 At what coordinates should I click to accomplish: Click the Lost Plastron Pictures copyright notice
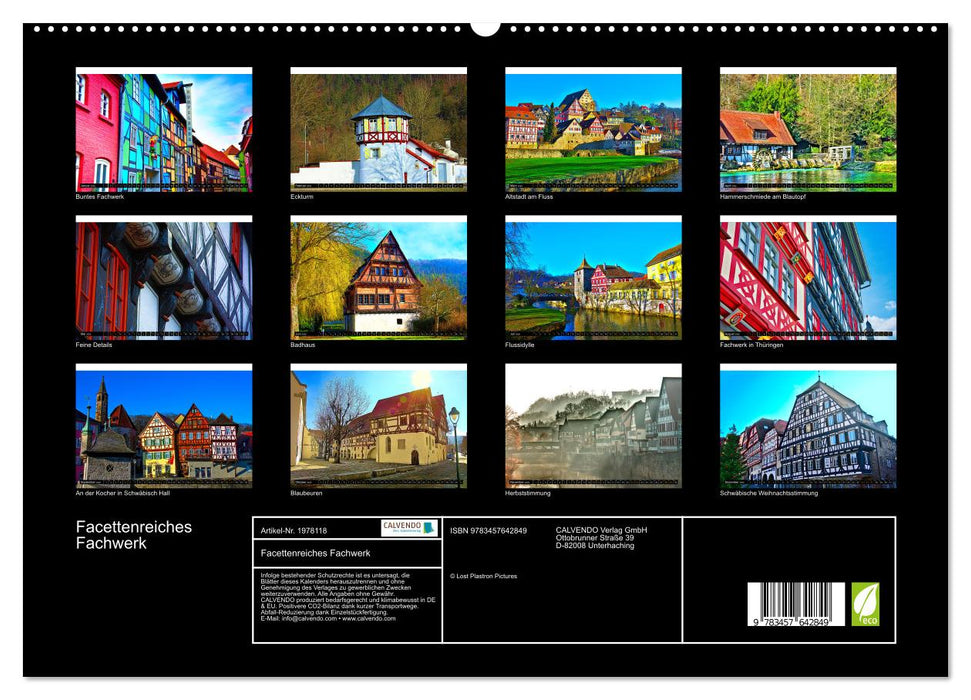click(484, 576)
